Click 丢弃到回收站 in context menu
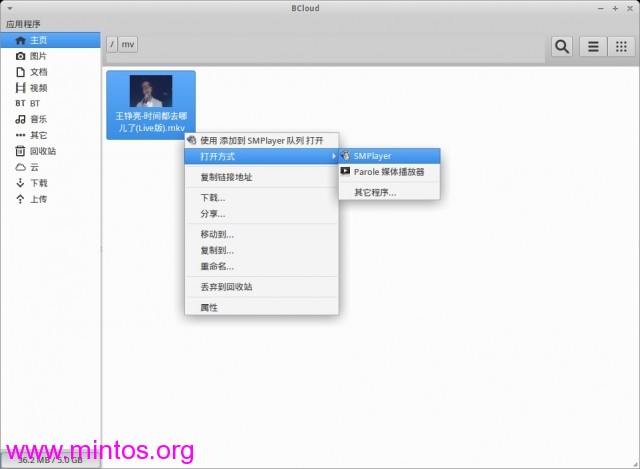This screenshot has width=640, height=469. click(x=262, y=287)
